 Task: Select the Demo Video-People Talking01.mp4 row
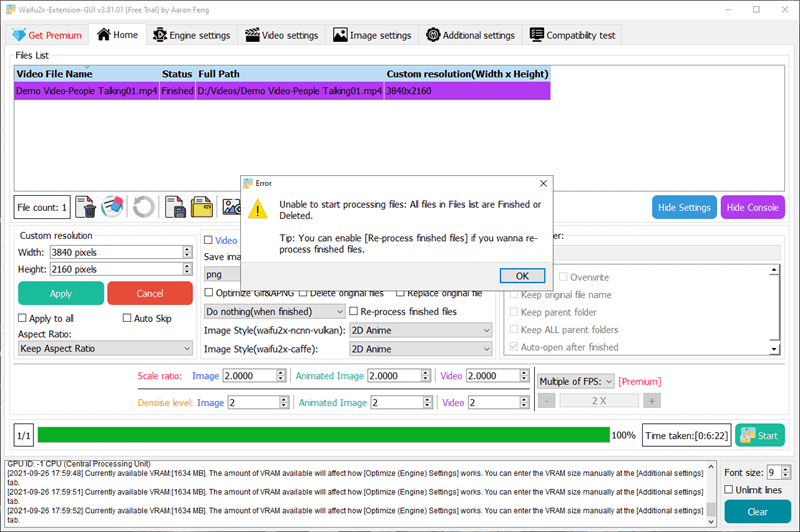pyautogui.click(x=282, y=91)
